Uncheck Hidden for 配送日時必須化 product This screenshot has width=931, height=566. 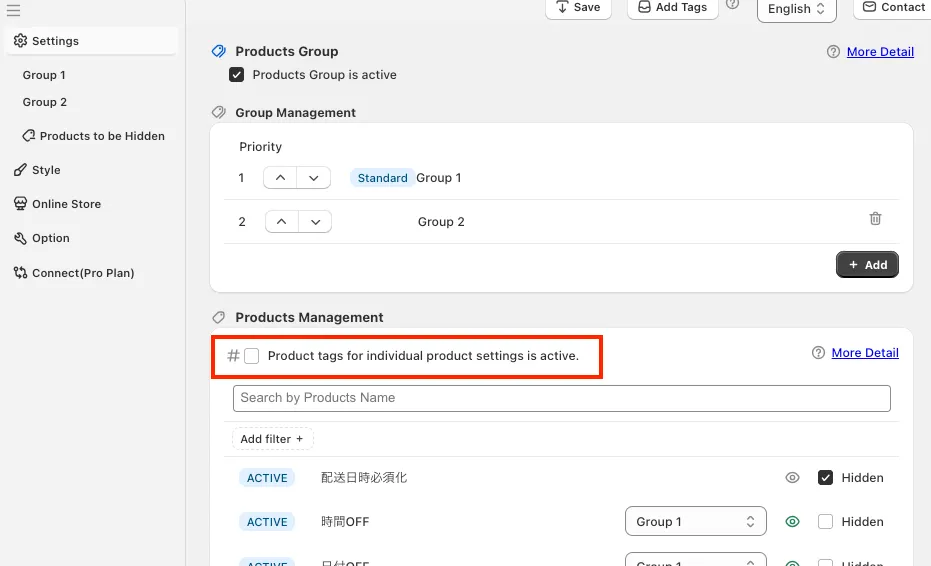825,478
